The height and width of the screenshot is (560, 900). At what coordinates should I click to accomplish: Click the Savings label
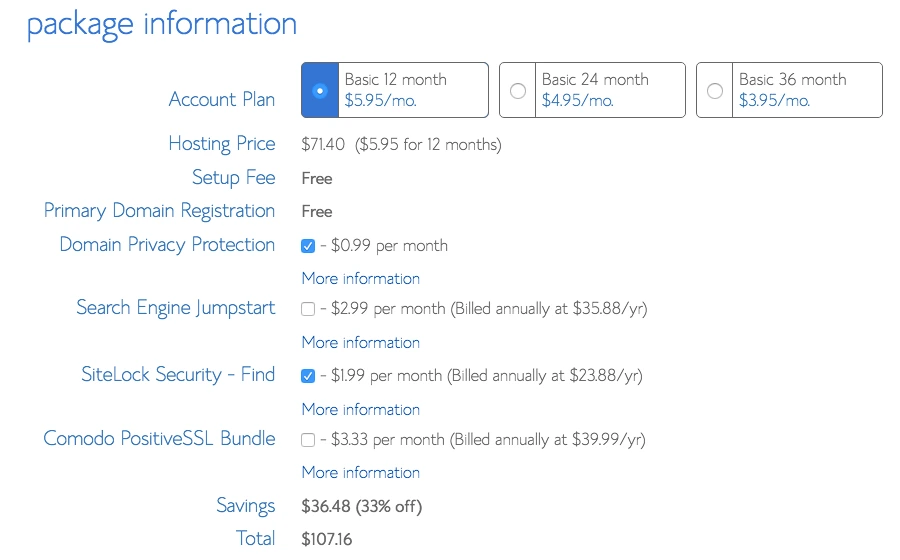(245, 506)
